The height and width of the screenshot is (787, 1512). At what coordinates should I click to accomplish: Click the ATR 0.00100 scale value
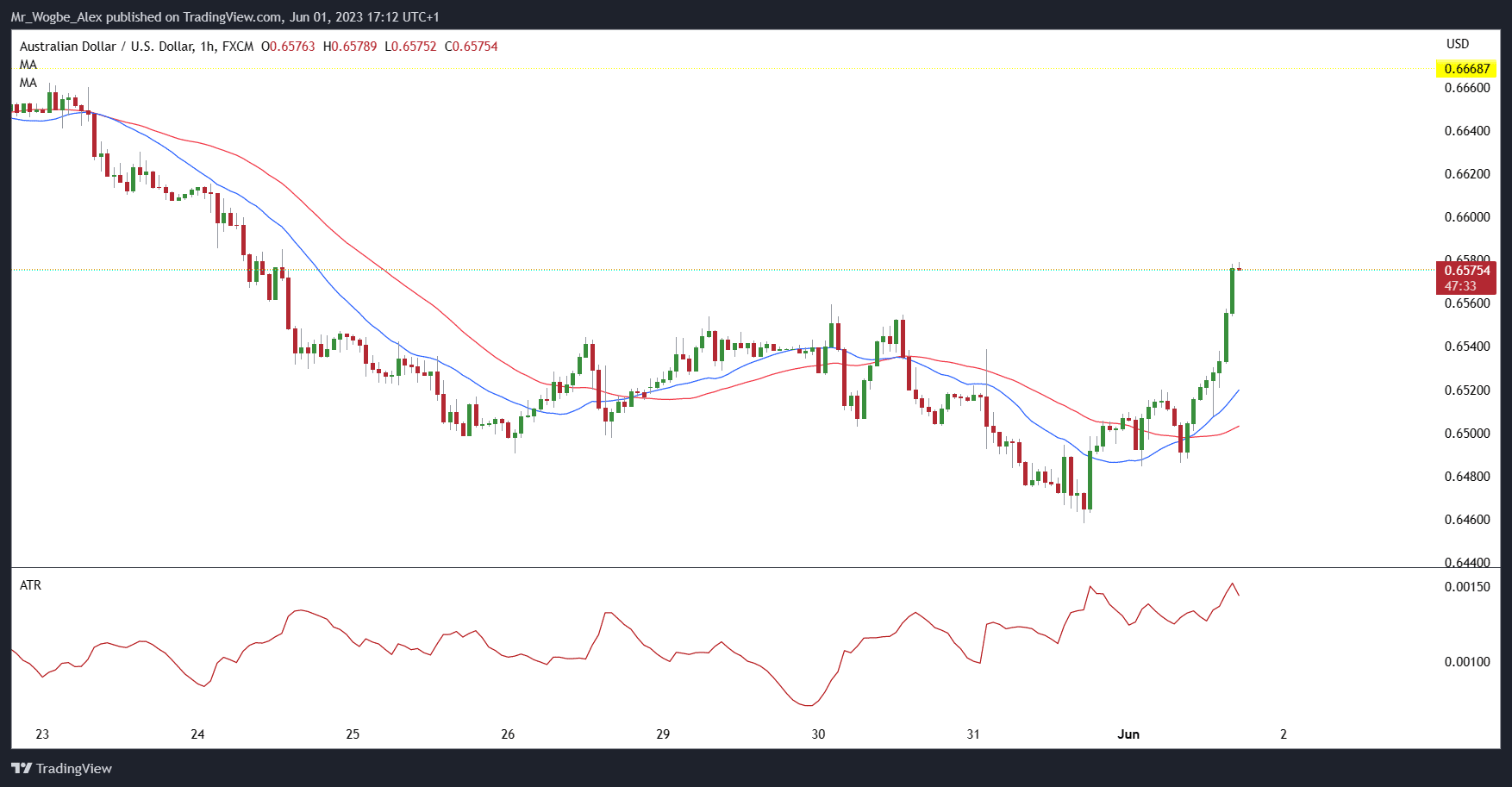[1467, 662]
